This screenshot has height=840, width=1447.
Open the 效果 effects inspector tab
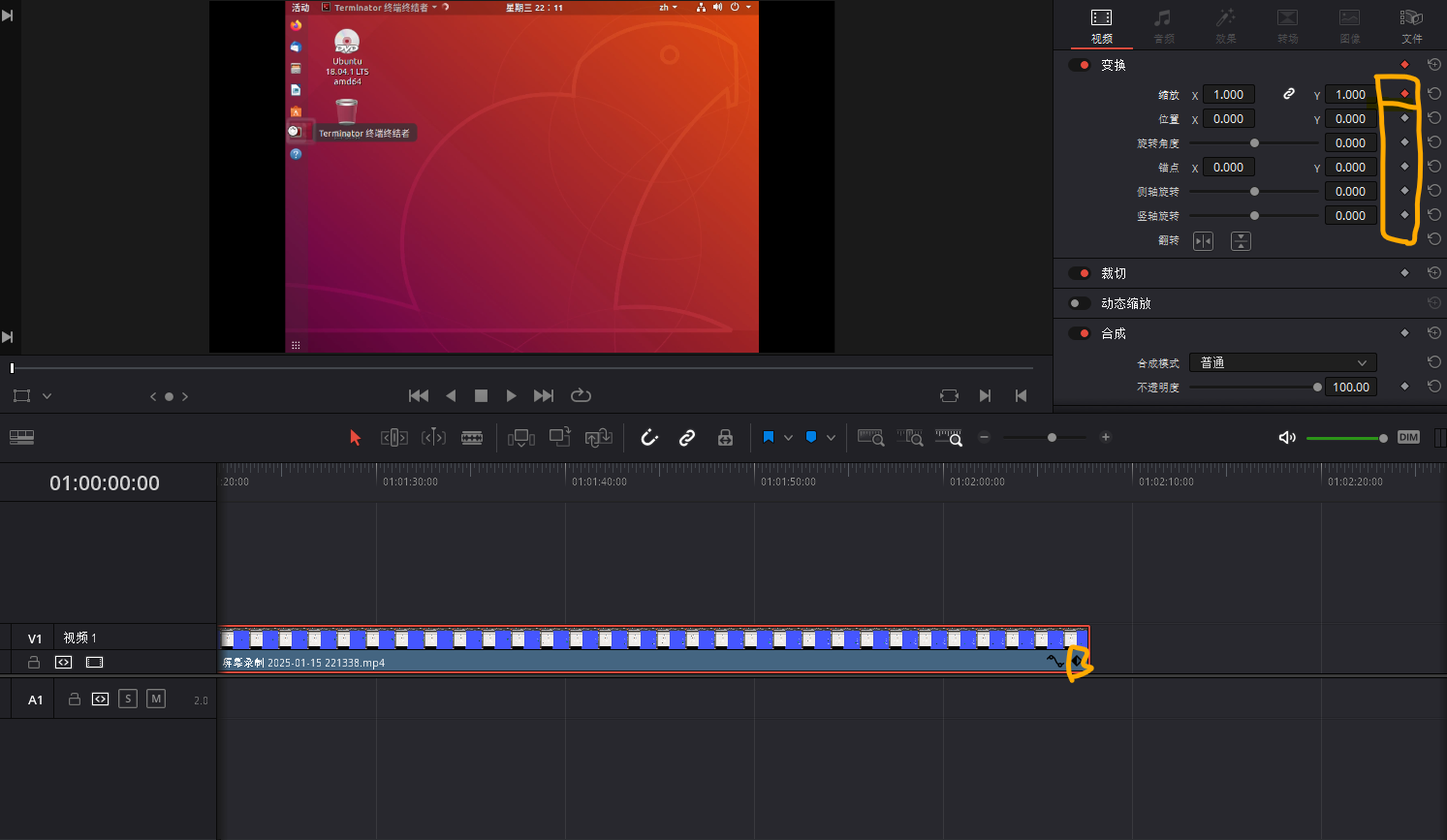tap(1226, 26)
